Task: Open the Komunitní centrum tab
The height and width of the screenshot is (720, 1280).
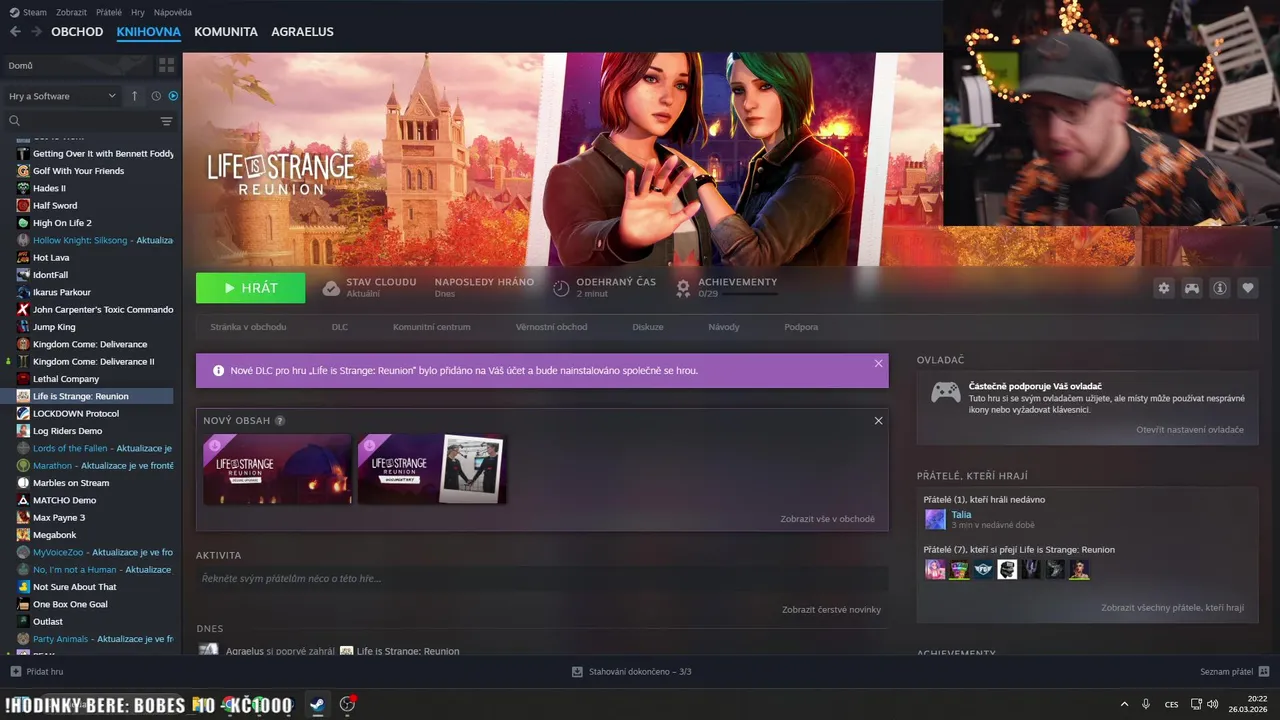Action: click(431, 327)
